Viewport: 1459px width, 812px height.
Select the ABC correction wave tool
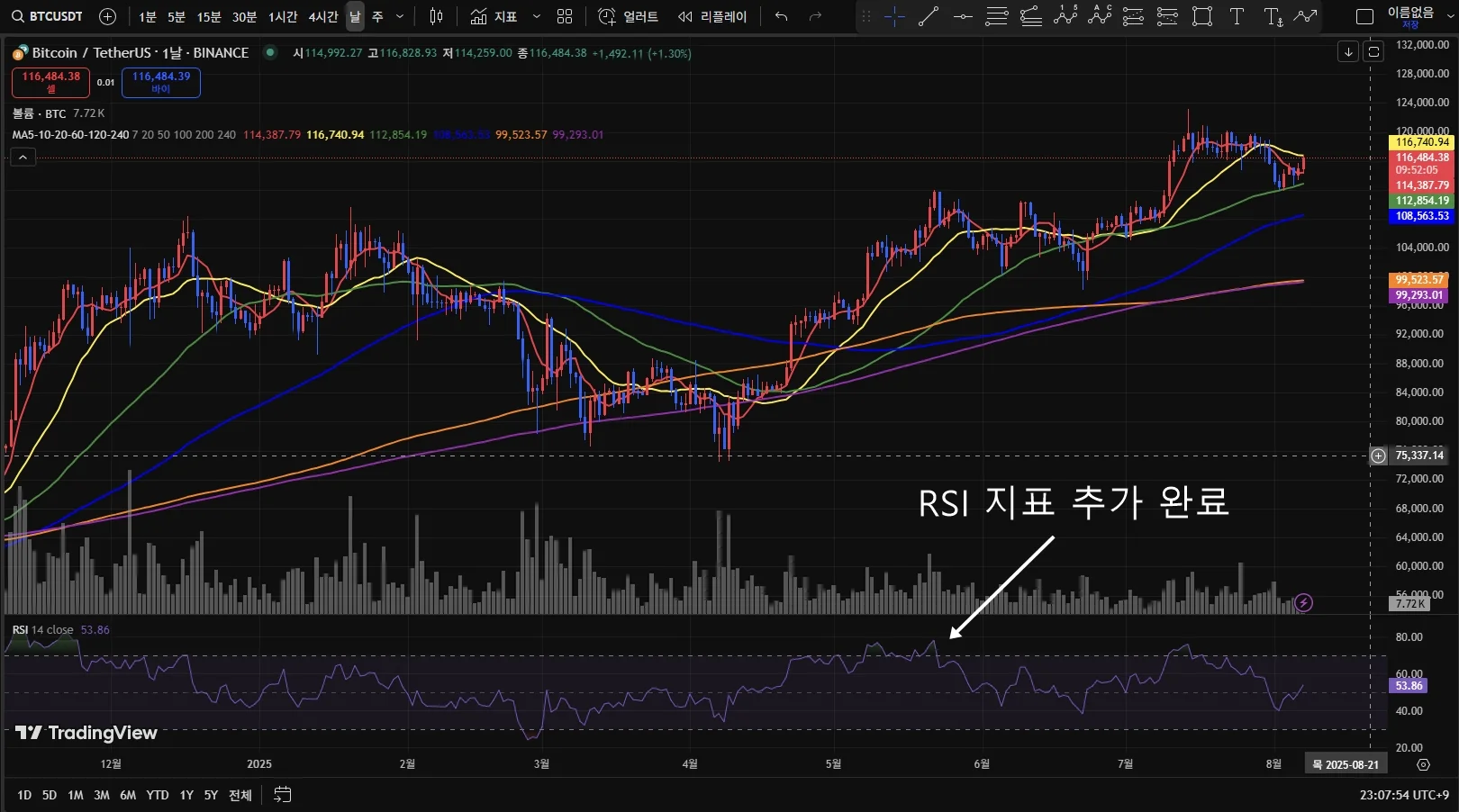point(1100,16)
